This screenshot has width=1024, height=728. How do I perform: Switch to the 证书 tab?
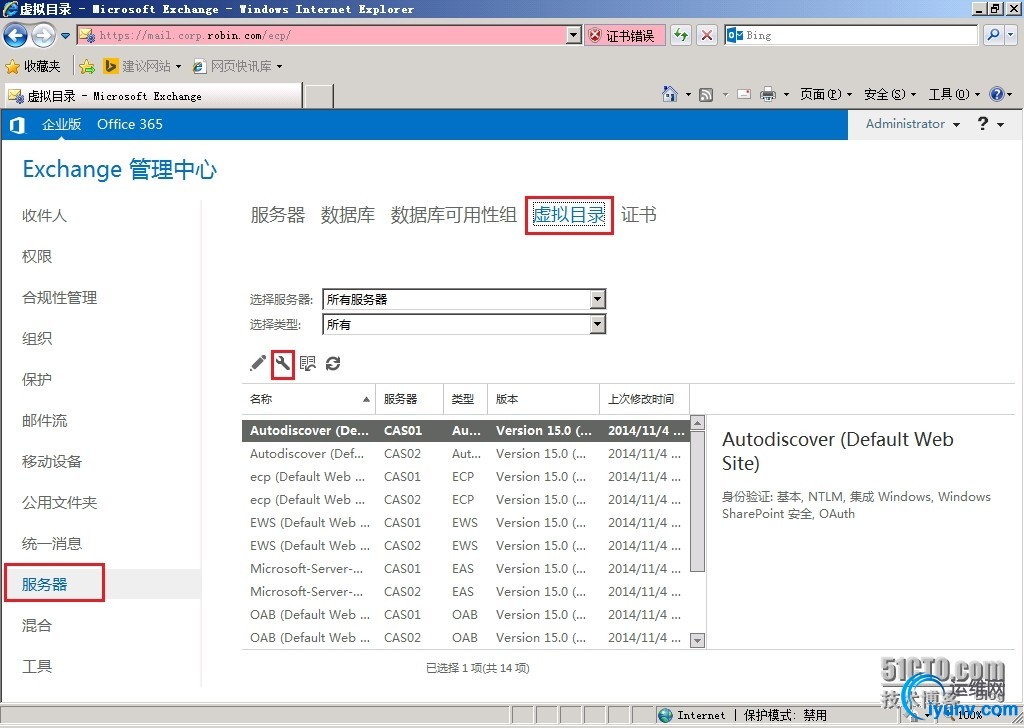(639, 215)
